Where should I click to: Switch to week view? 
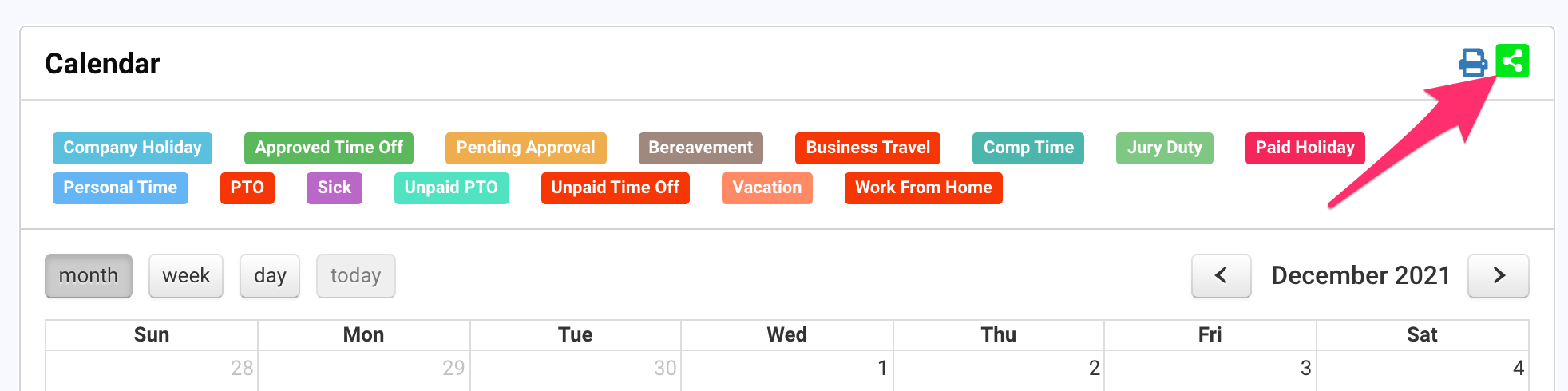click(186, 276)
